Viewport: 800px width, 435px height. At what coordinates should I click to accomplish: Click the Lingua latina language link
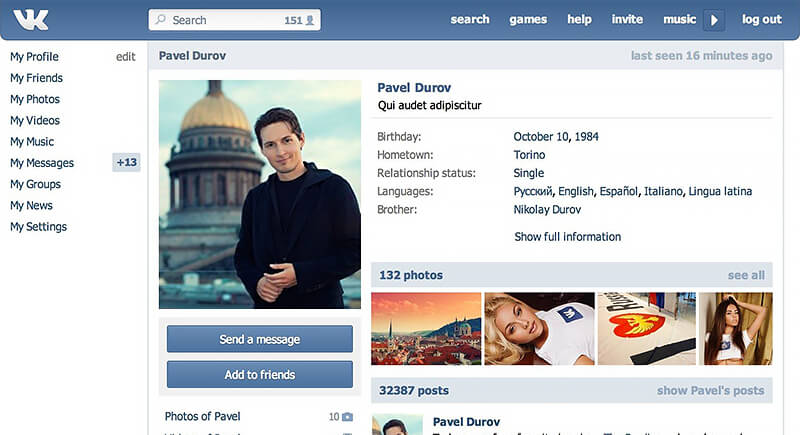(720, 191)
